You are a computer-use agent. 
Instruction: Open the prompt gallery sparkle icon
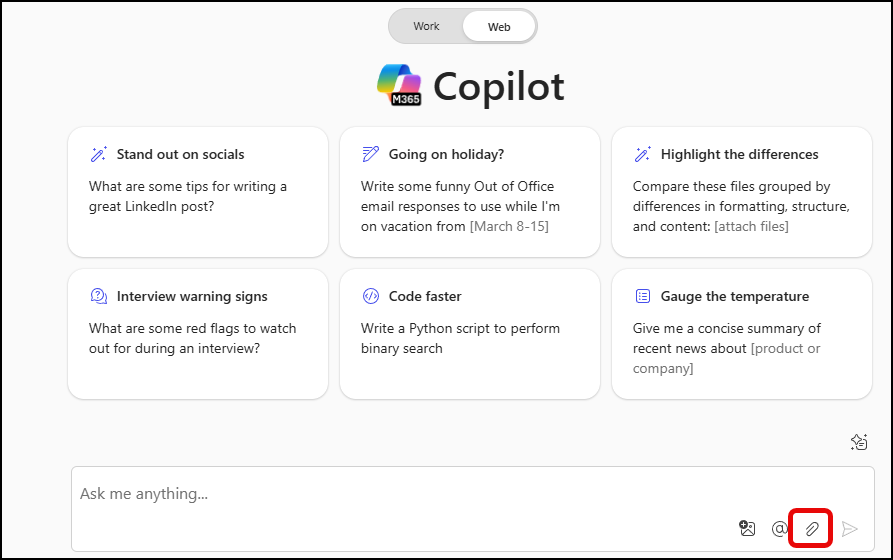(859, 442)
